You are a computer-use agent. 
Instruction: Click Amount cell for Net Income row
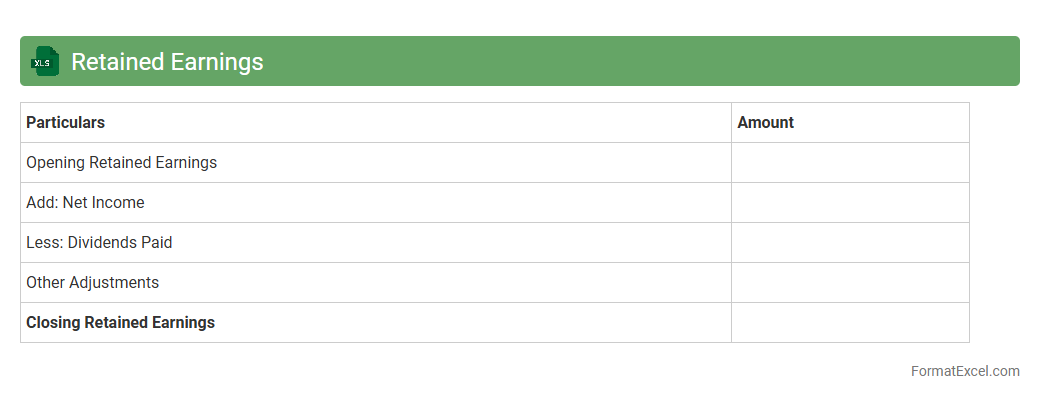pyautogui.click(x=850, y=202)
